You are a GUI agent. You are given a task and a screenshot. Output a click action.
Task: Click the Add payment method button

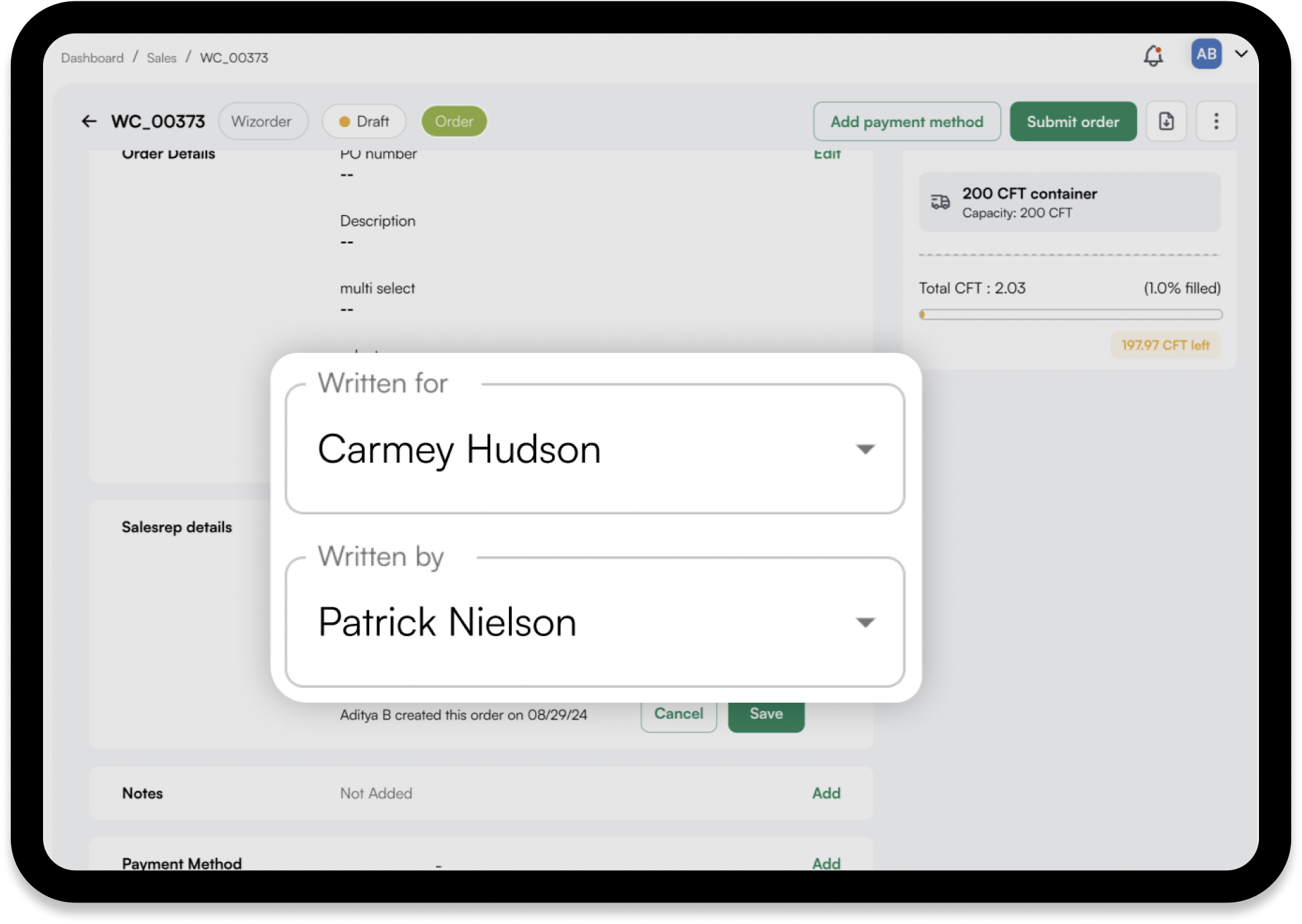[x=907, y=122]
